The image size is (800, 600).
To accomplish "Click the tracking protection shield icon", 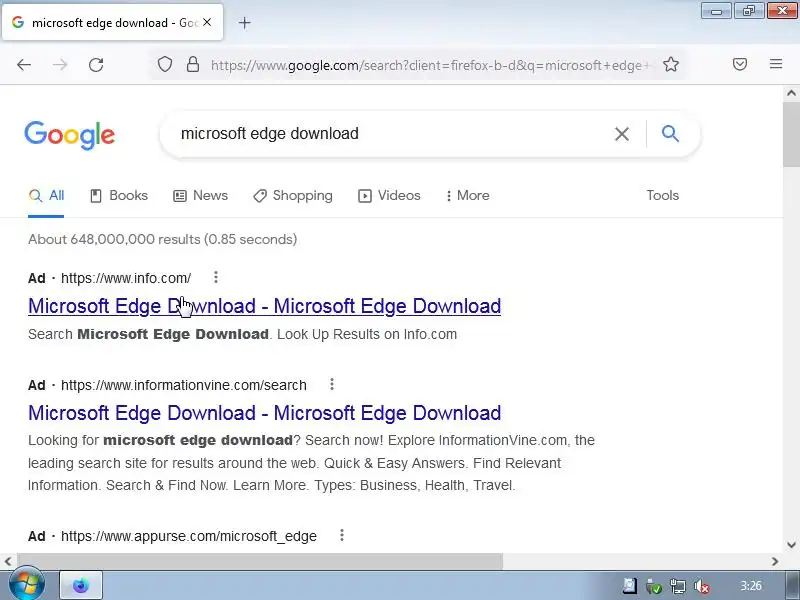I will click(x=166, y=65).
